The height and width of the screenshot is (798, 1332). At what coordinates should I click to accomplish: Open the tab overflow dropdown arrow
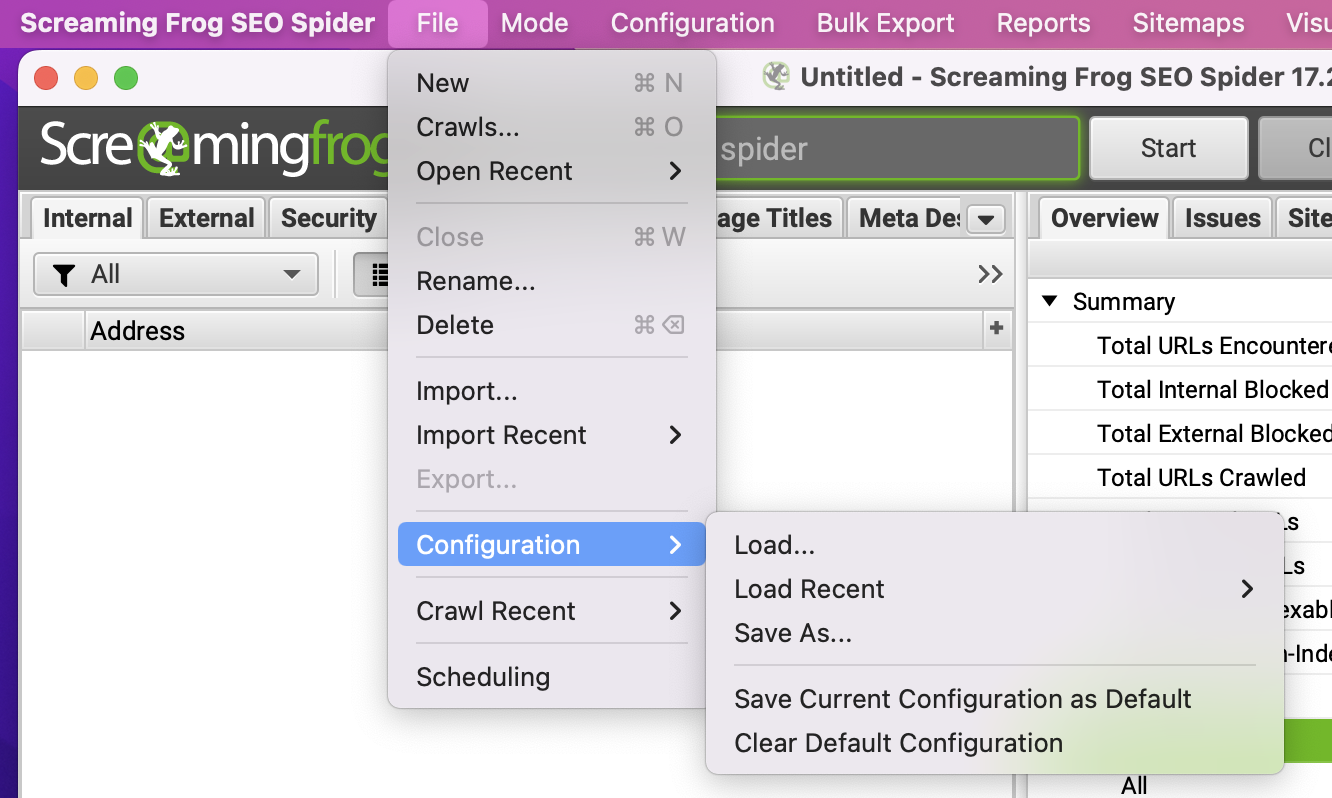(986, 220)
